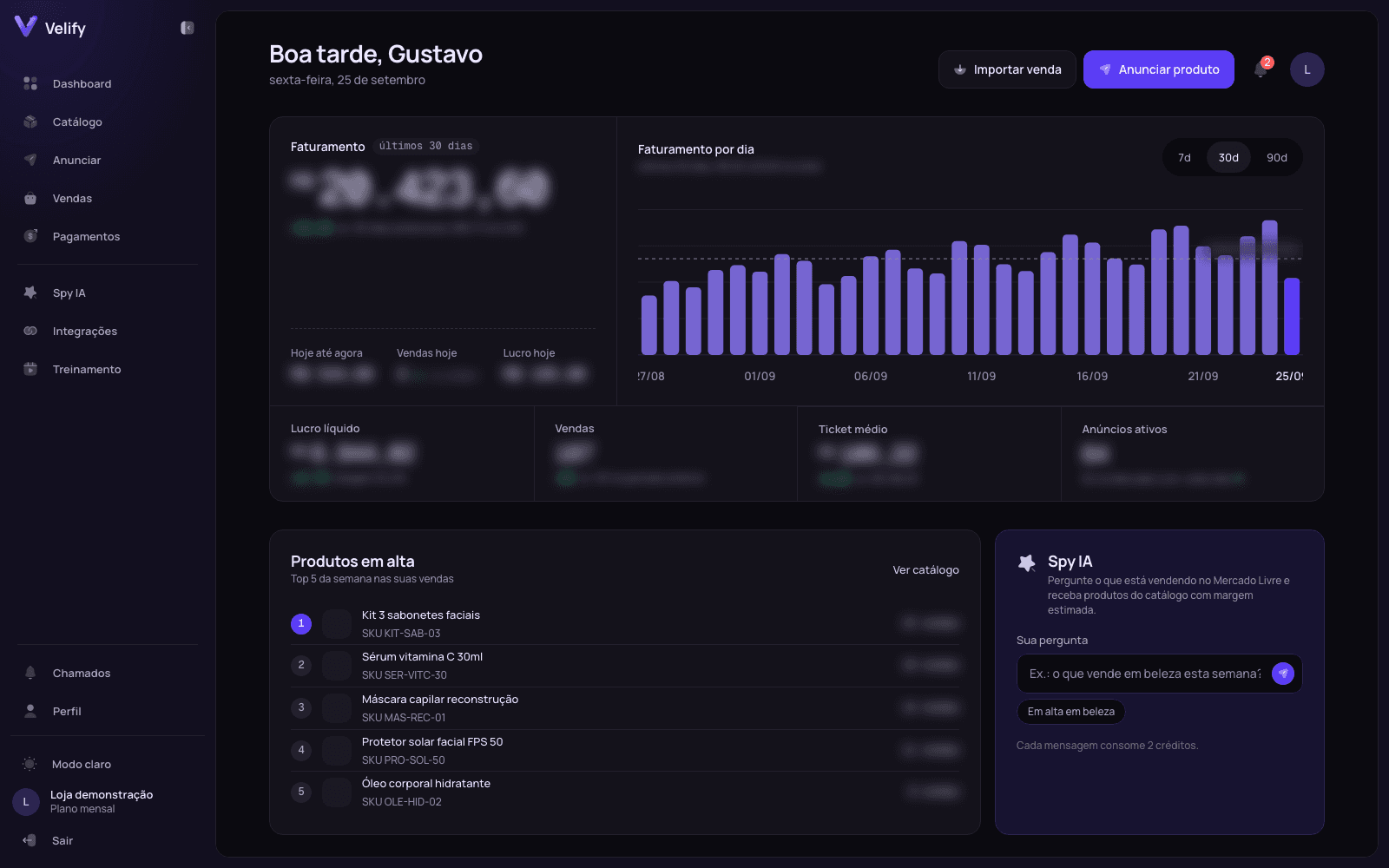The image size is (1389, 868).
Task: Click the Lucro líquido card
Action: (402, 454)
